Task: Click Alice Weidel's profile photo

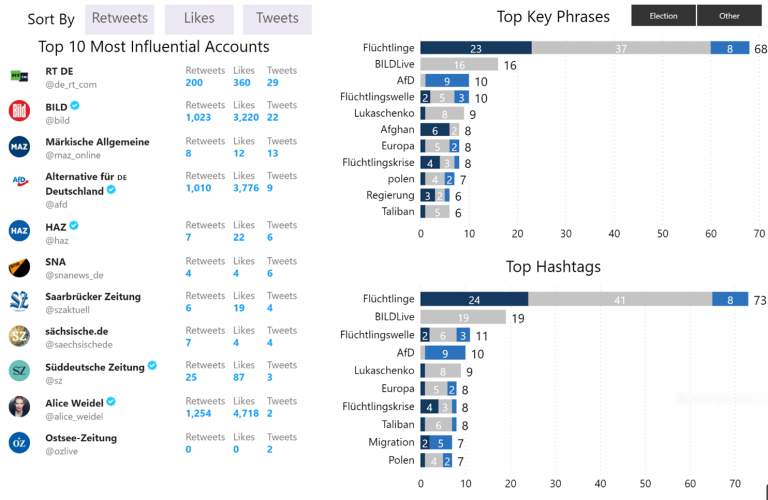Action: pyautogui.click(x=19, y=406)
